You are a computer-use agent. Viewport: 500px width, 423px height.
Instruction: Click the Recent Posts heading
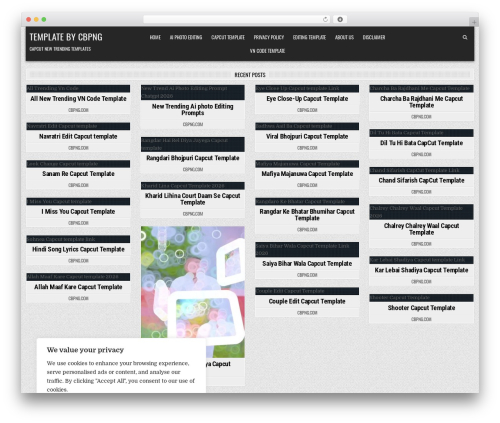click(250, 75)
